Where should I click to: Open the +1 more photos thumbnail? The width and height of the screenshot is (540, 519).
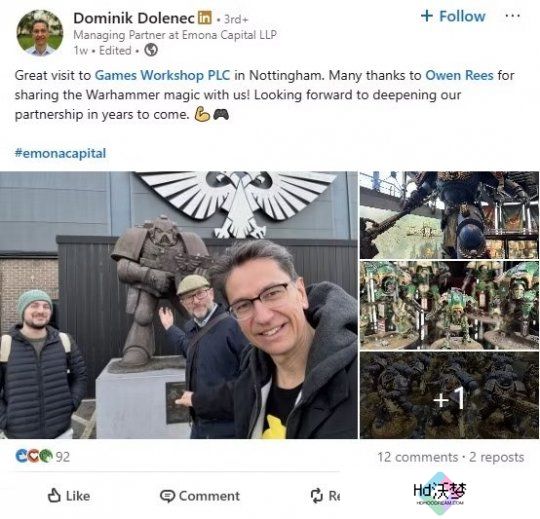pos(449,395)
